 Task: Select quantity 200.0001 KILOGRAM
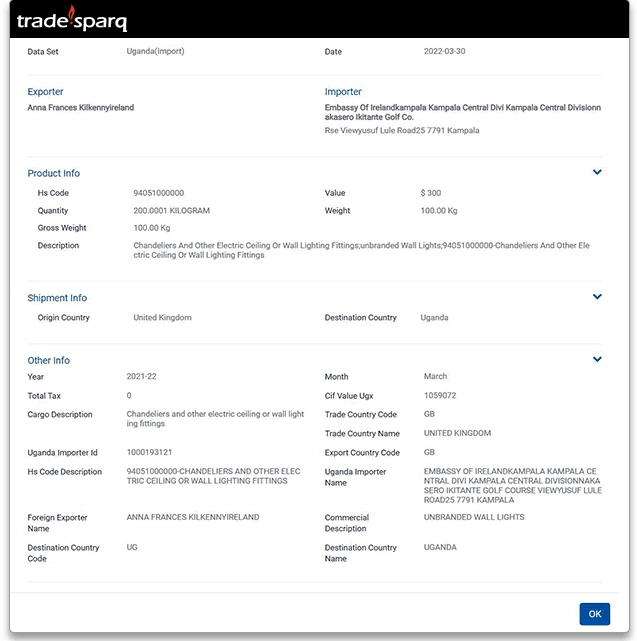pyautogui.click(x=171, y=211)
